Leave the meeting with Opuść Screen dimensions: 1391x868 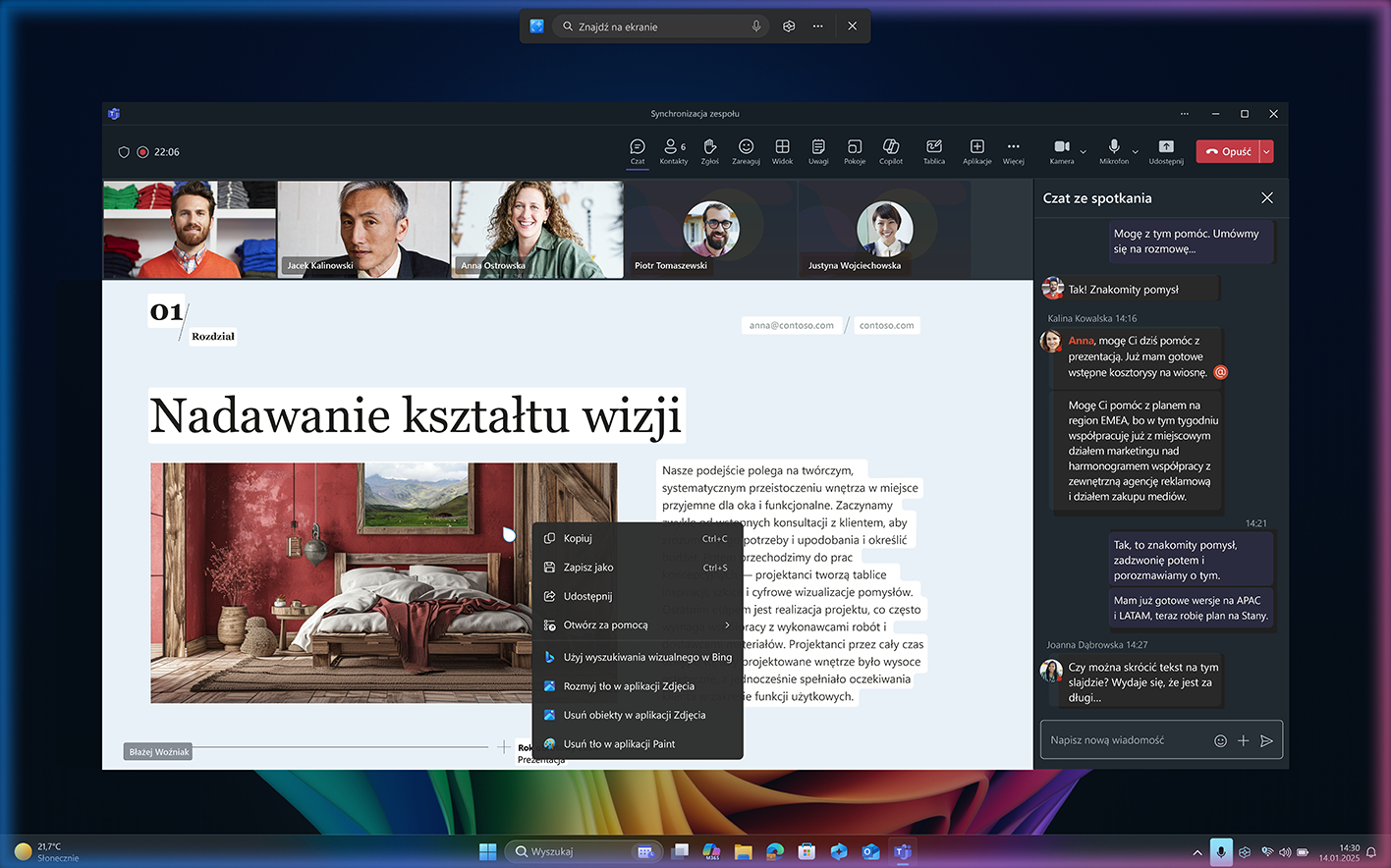coord(1227,151)
